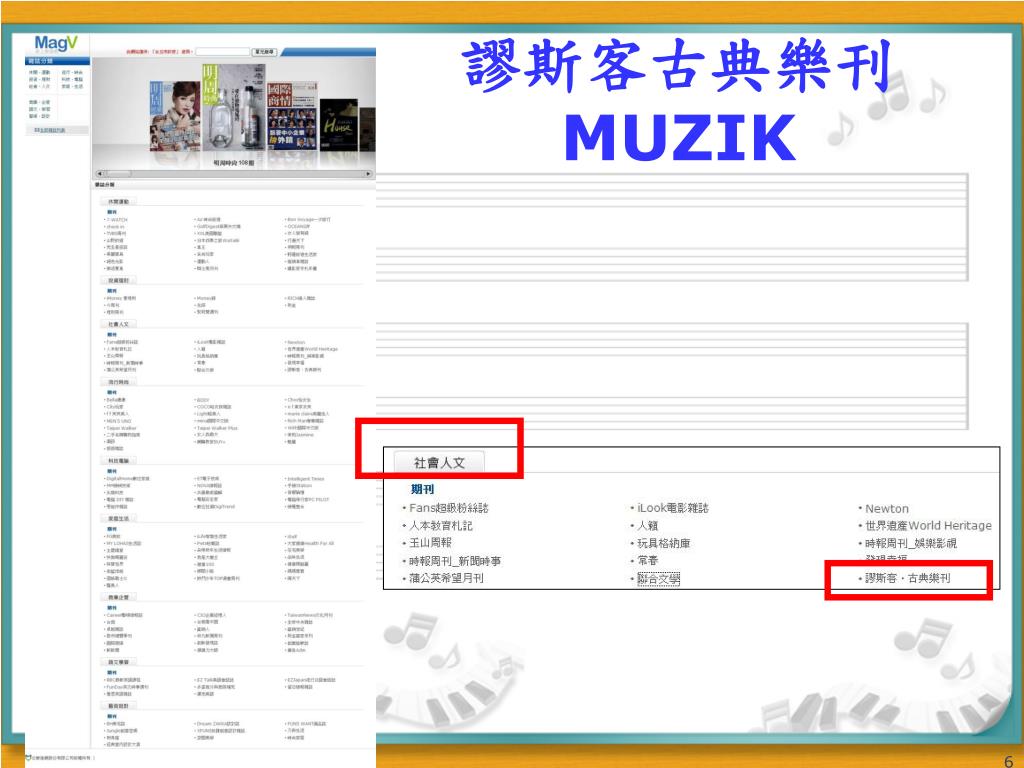This screenshot has height=768, width=1024.
Task: Open 玉山周報 link
Action: pos(430,543)
